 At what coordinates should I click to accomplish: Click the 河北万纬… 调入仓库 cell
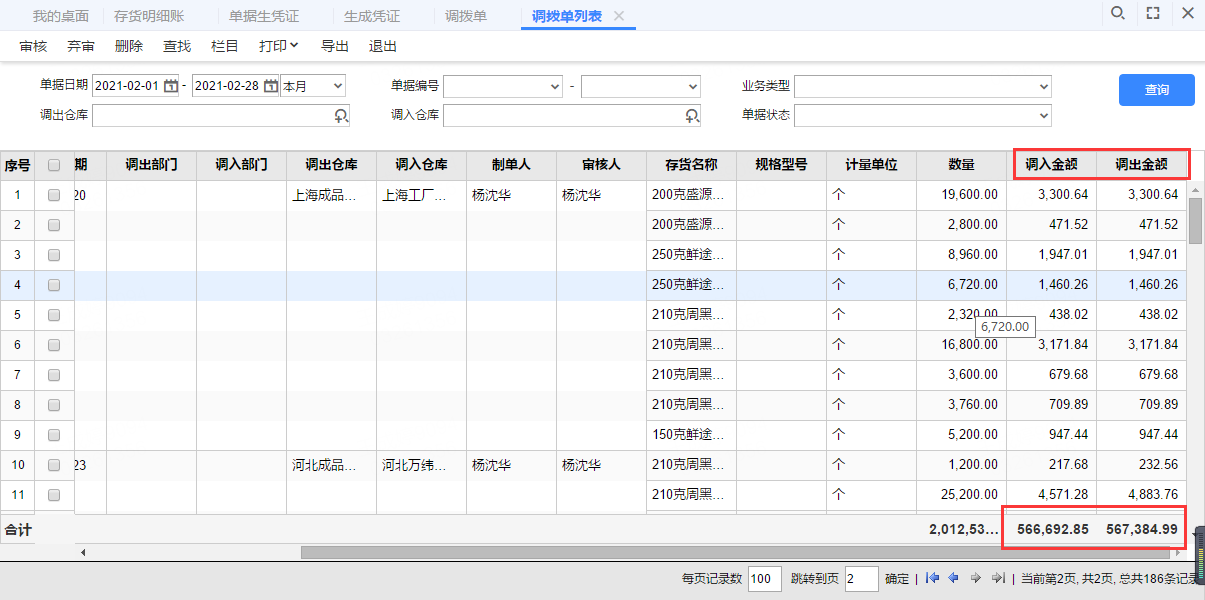421,465
